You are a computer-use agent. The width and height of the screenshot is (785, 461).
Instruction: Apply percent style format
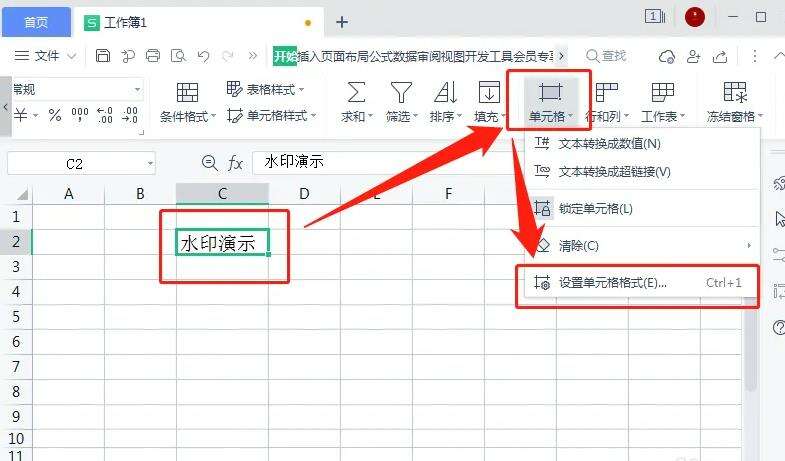click(55, 115)
